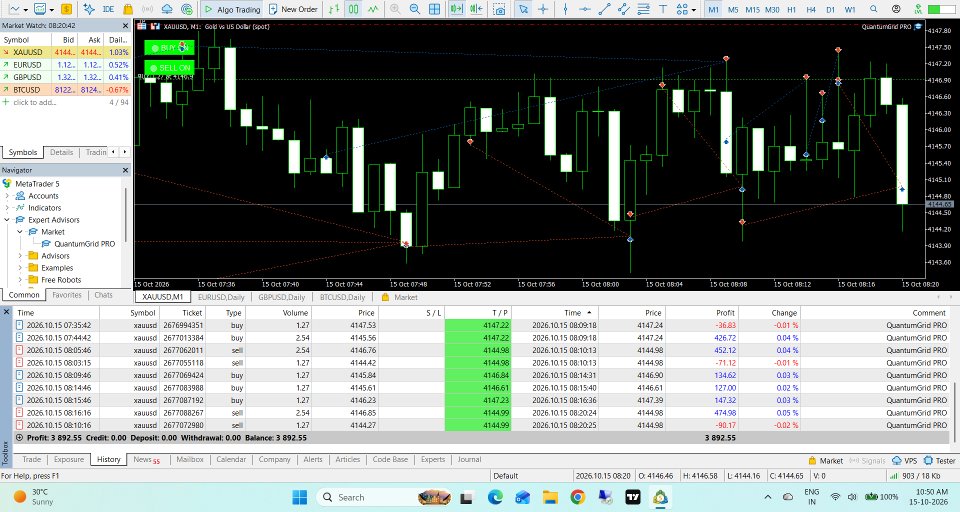Draw a vertical line on chart
Screen dimensions: 960x512
(565, 9)
